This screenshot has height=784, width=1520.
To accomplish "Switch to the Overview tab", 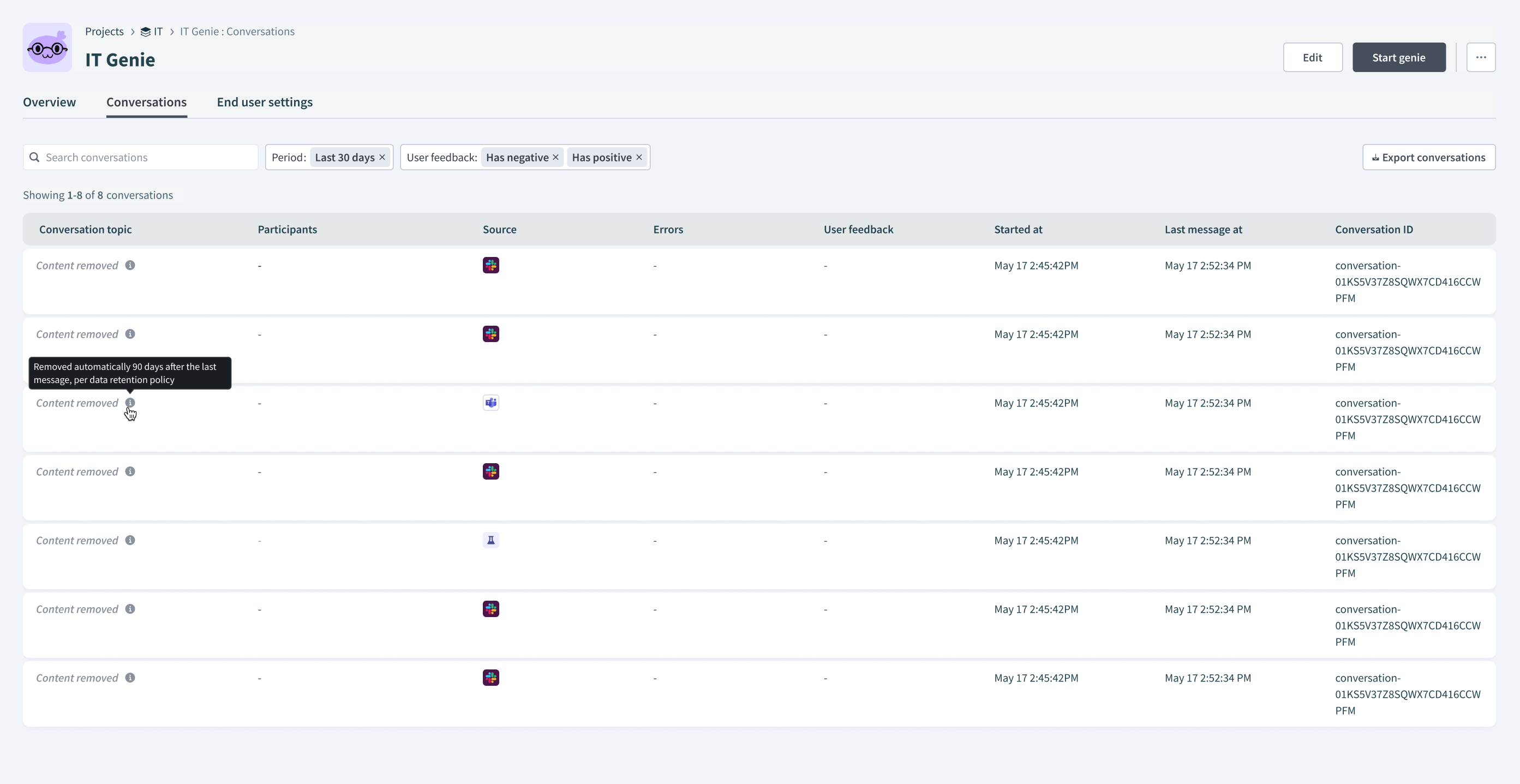I will pos(50,102).
